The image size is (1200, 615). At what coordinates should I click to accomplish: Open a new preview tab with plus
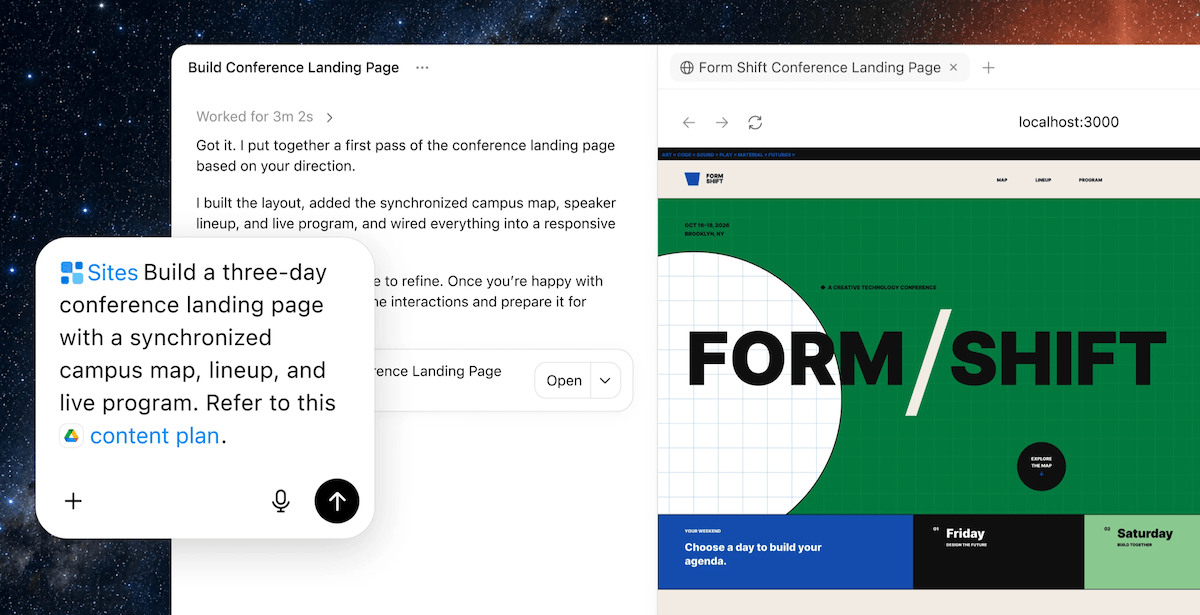tap(988, 68)
